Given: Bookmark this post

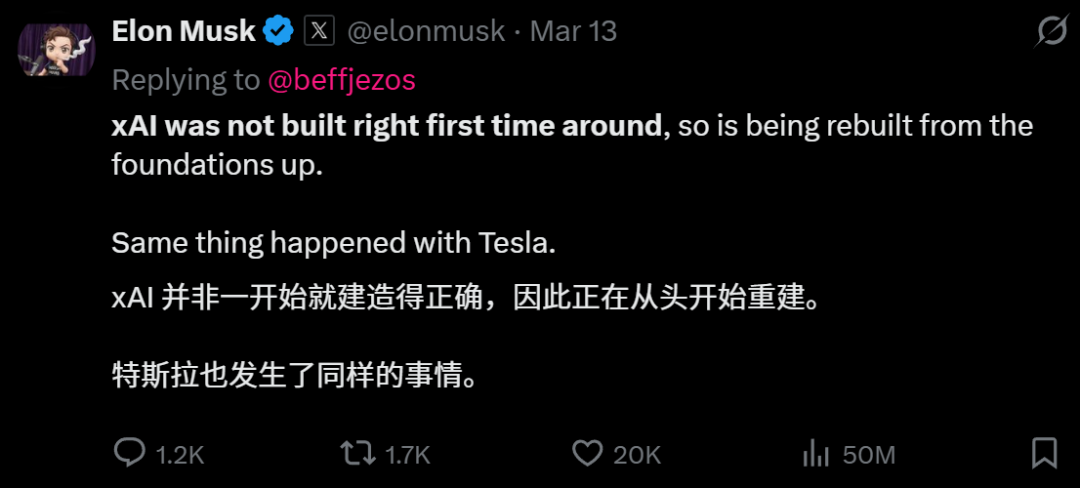Looking at the screenshot, I should 1044,454.
